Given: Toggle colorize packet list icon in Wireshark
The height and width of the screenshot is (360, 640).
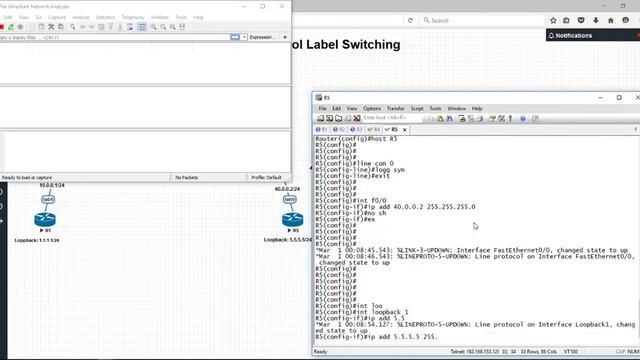Looking at the screenshot, I should click(x=142, y=27).
